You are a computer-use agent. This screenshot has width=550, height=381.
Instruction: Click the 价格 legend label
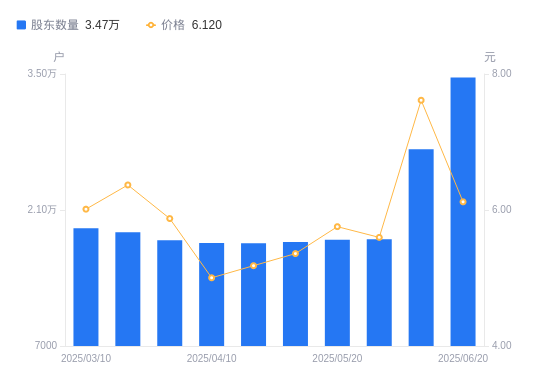[x=173, y=25]
